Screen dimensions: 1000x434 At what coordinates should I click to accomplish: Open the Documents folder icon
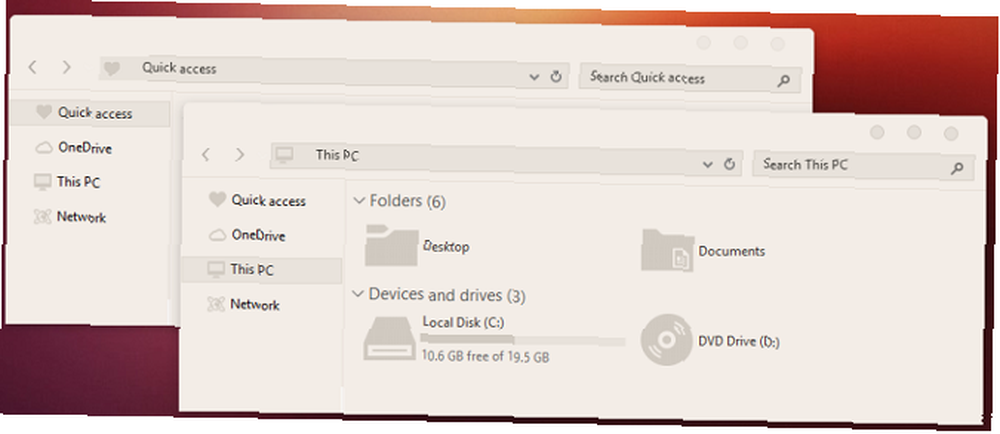(x=667, y=250)
